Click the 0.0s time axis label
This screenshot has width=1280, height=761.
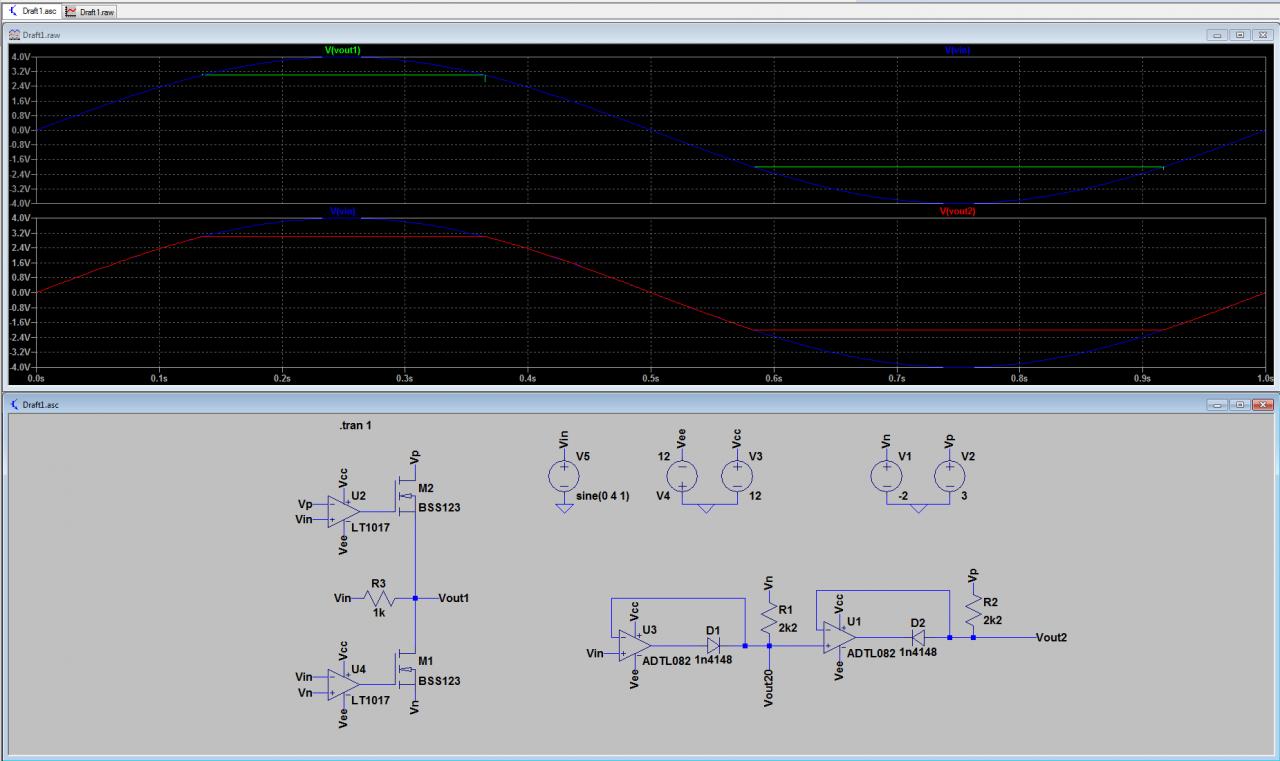click(38, 379)
